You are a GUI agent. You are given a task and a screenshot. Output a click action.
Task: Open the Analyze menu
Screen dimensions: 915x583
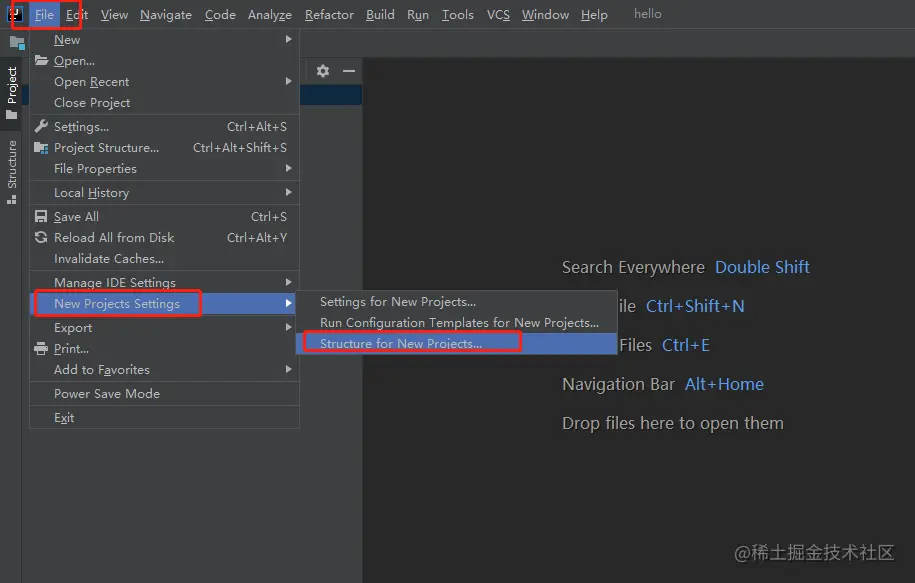270,15
